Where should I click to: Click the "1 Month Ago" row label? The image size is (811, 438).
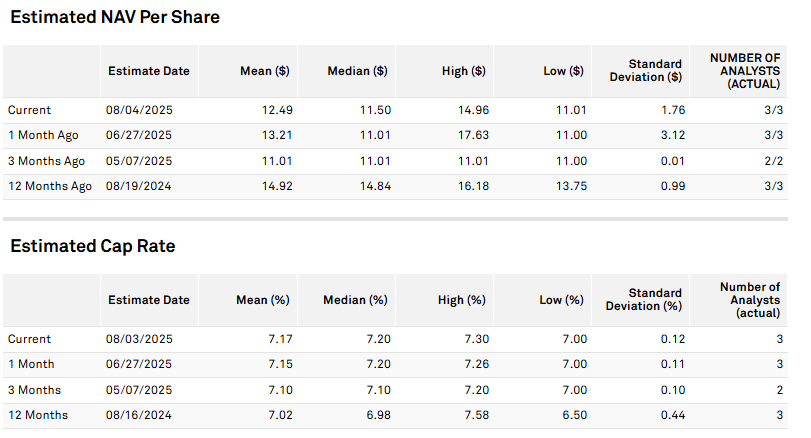click(44, 135)
